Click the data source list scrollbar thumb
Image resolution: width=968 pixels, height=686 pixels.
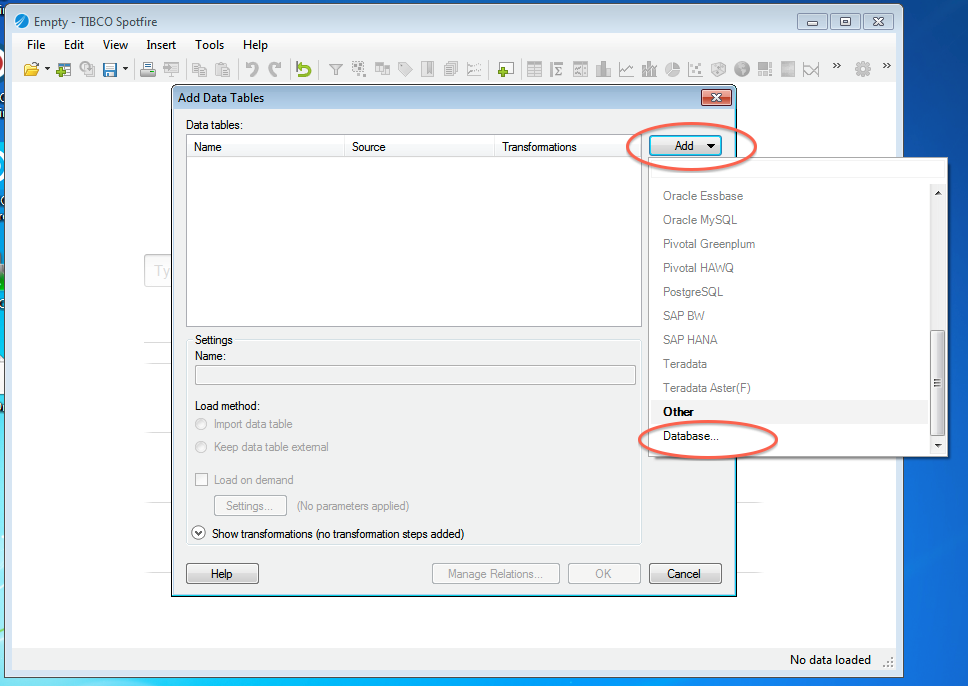coord(937,380)
